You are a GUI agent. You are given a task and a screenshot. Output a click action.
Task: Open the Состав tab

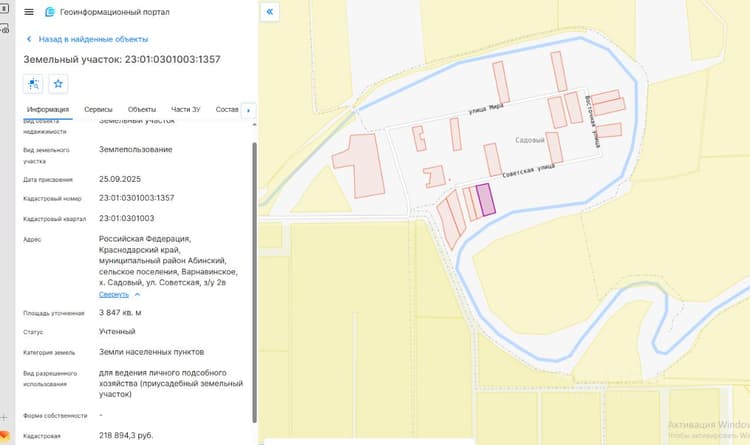[227, 110]
